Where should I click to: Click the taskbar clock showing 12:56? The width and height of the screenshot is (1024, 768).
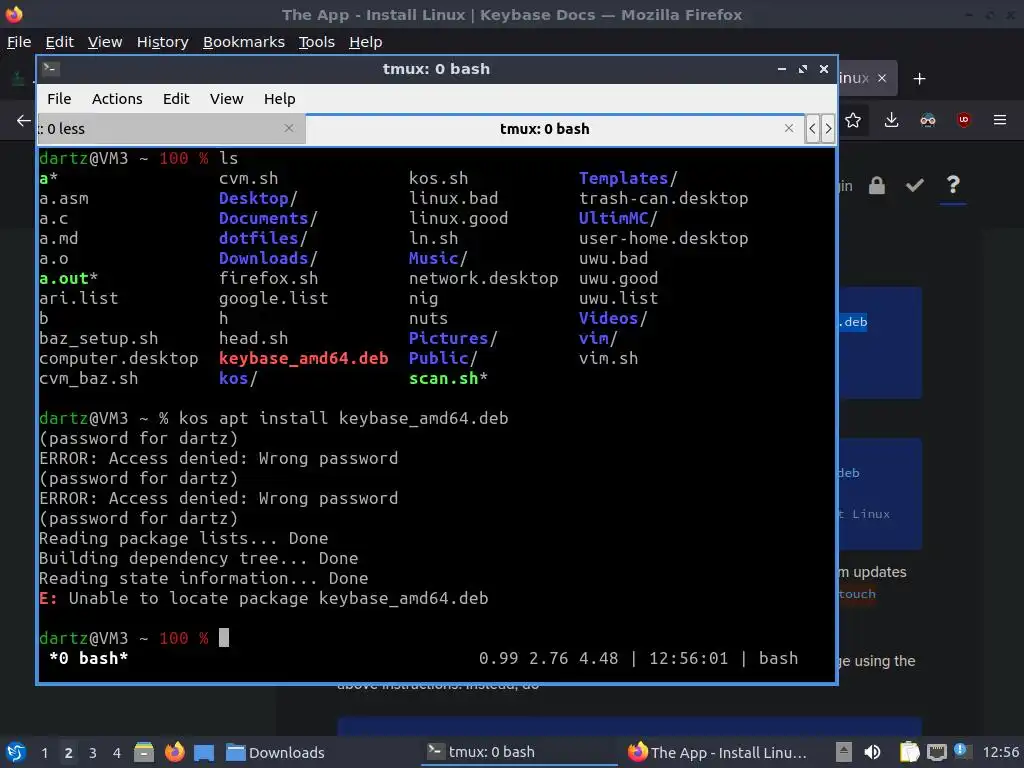(1000, 753)
